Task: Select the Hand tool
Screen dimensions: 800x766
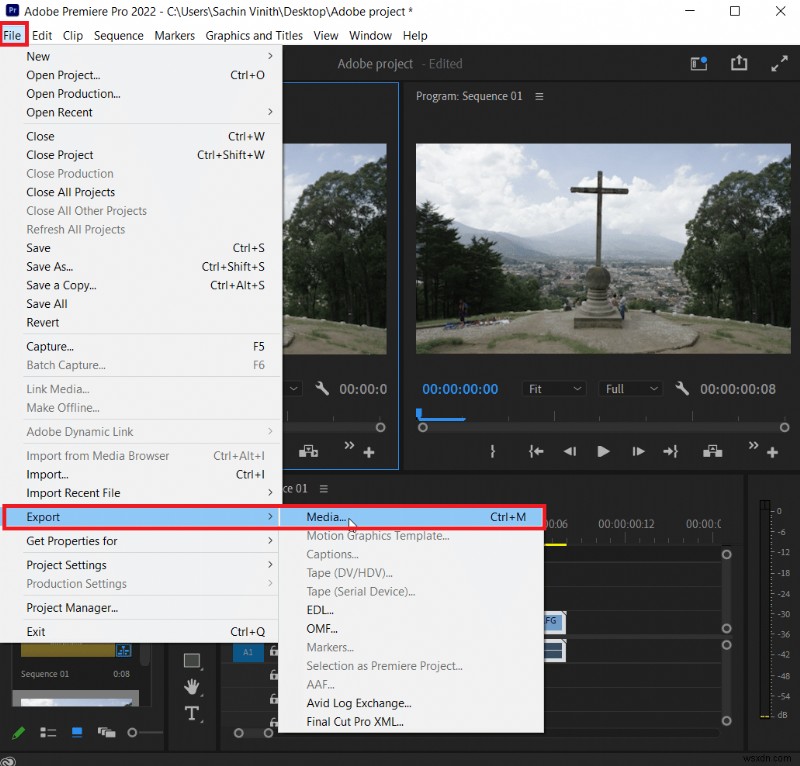Action: click(192, 687)
